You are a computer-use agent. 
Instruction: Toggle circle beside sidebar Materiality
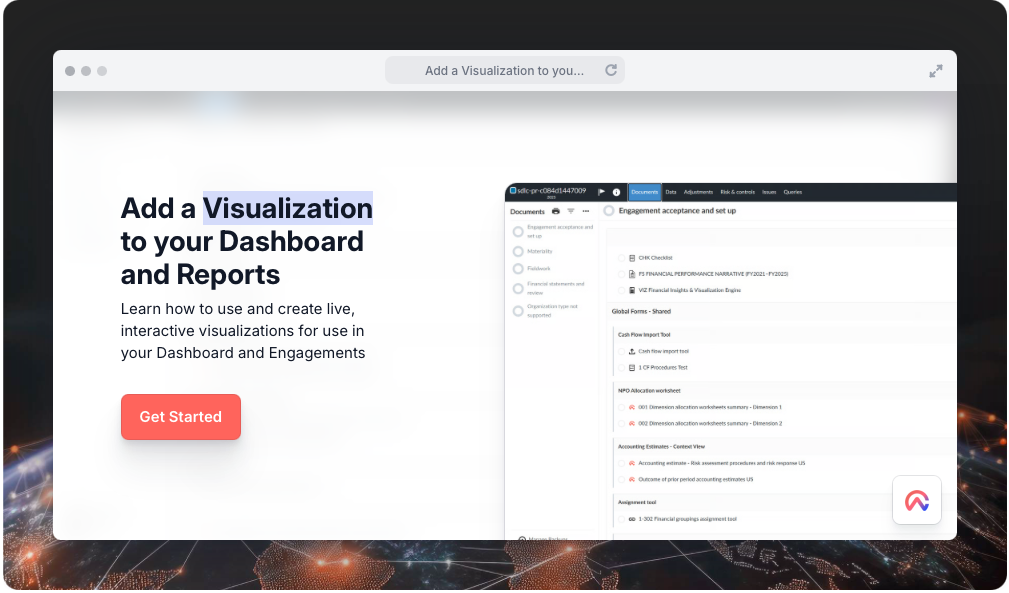tap(518, 251)
